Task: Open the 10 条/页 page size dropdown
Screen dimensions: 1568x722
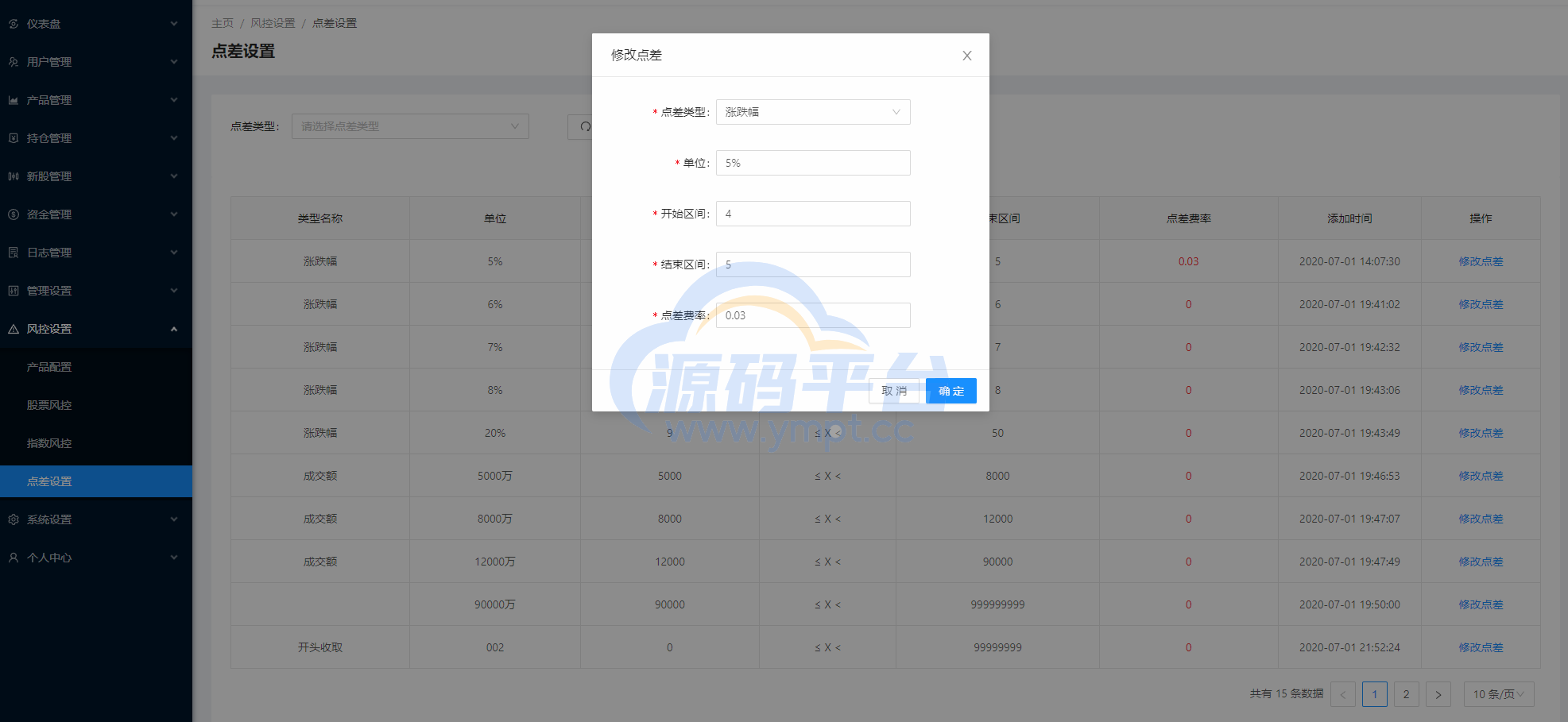Action: pyautogui.click(x=1499, y=694)
